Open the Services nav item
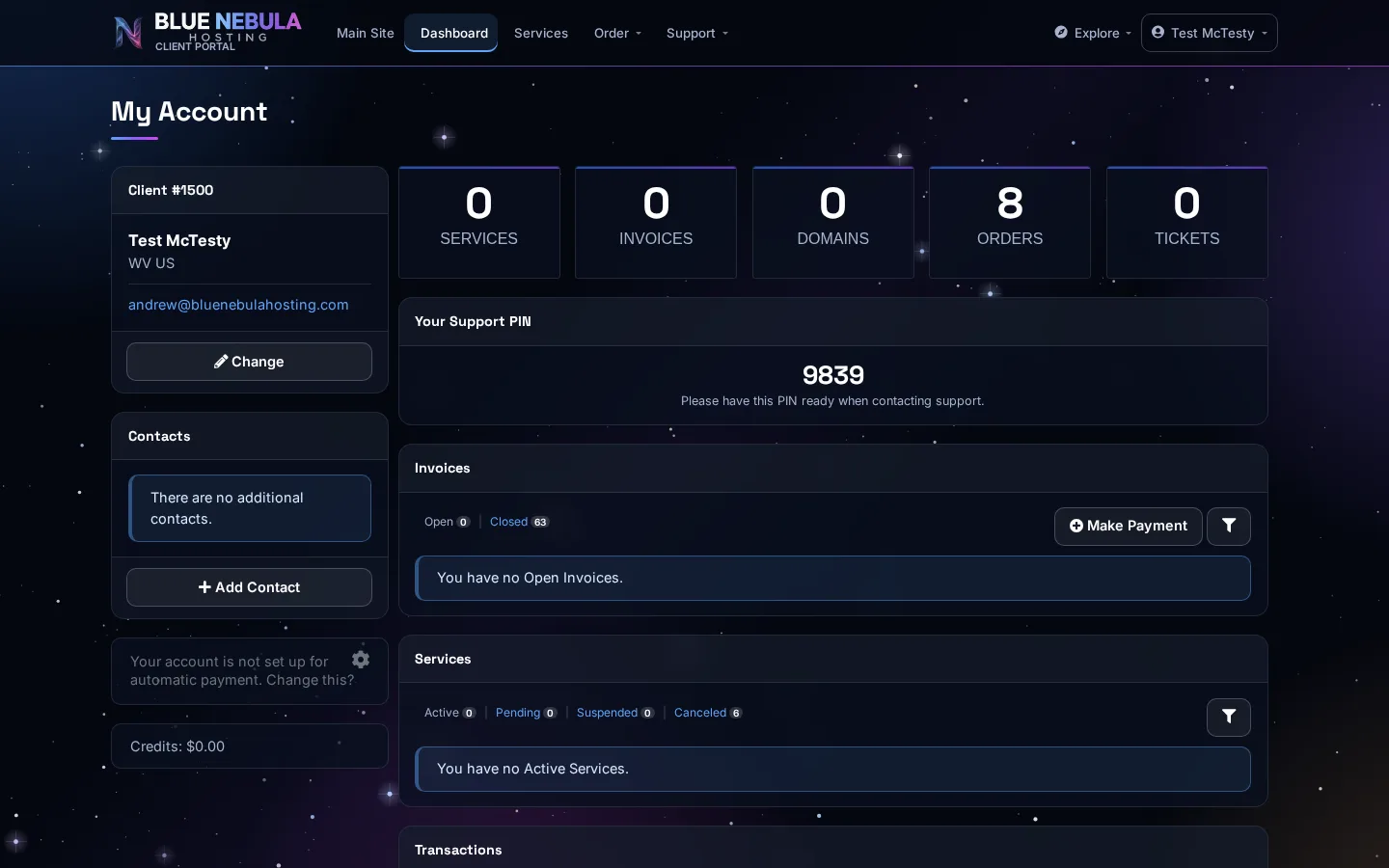The height and width of the screenshot is (868, 1389). pos(541,33)
